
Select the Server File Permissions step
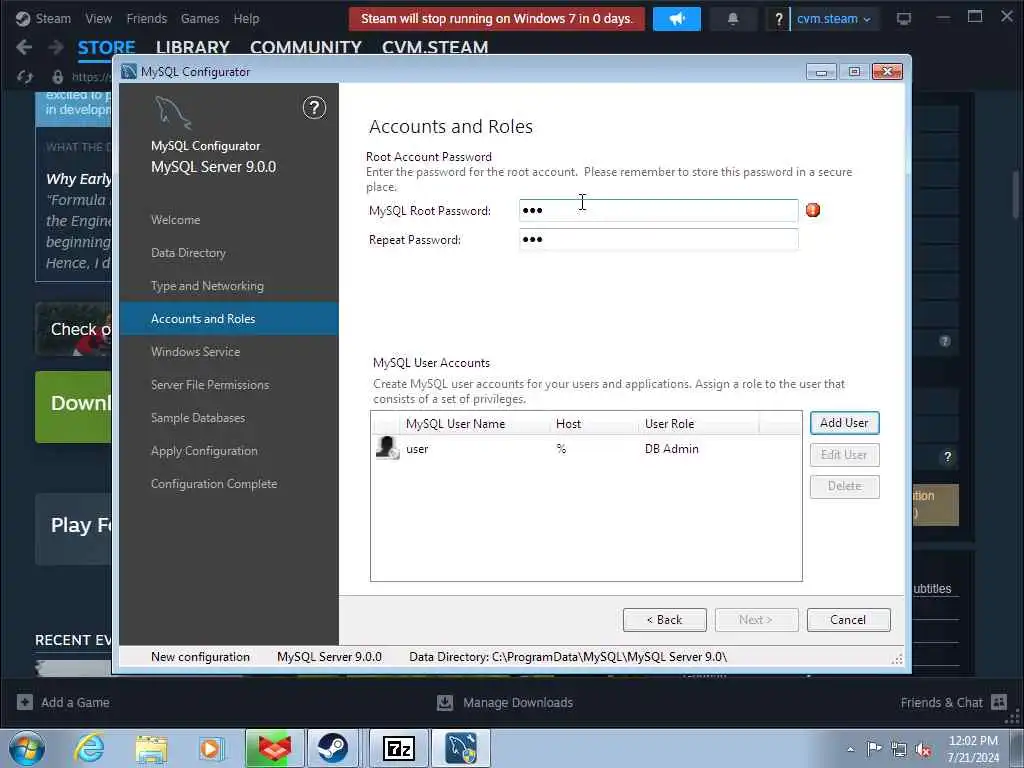pyautogui.click(x=210, y=385)
